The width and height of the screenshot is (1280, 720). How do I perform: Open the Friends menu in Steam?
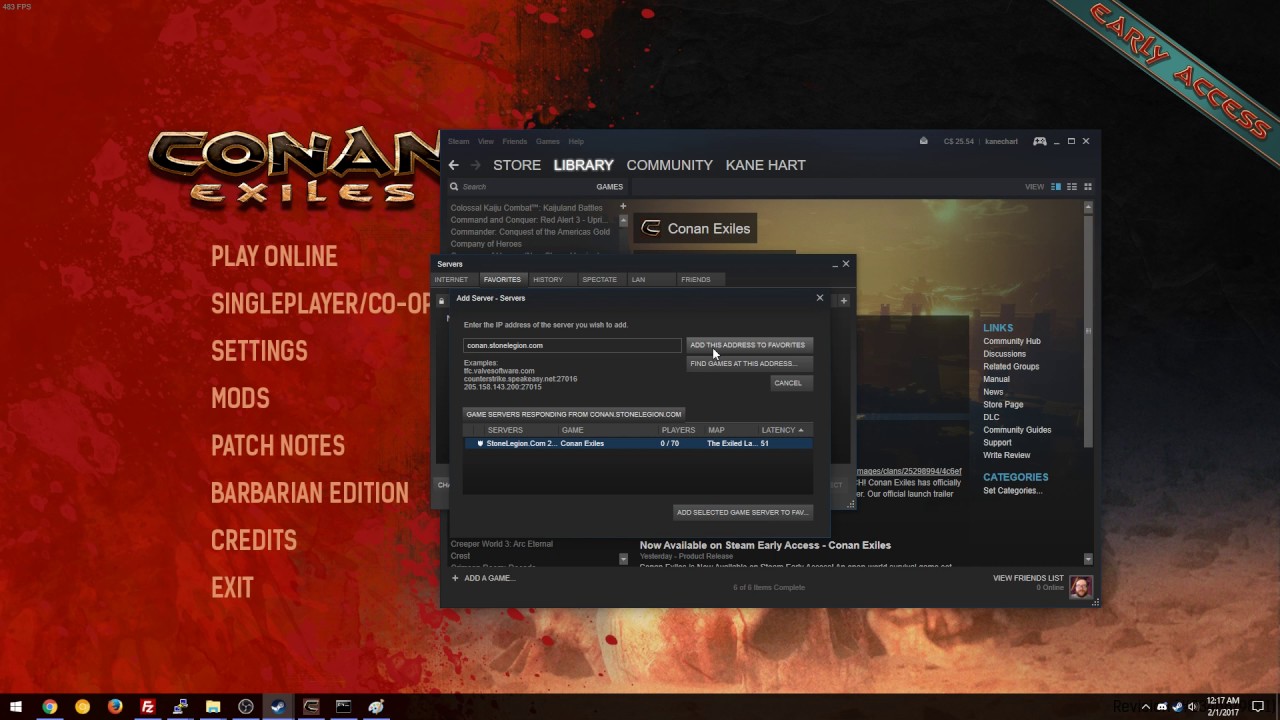pos(514,141)
